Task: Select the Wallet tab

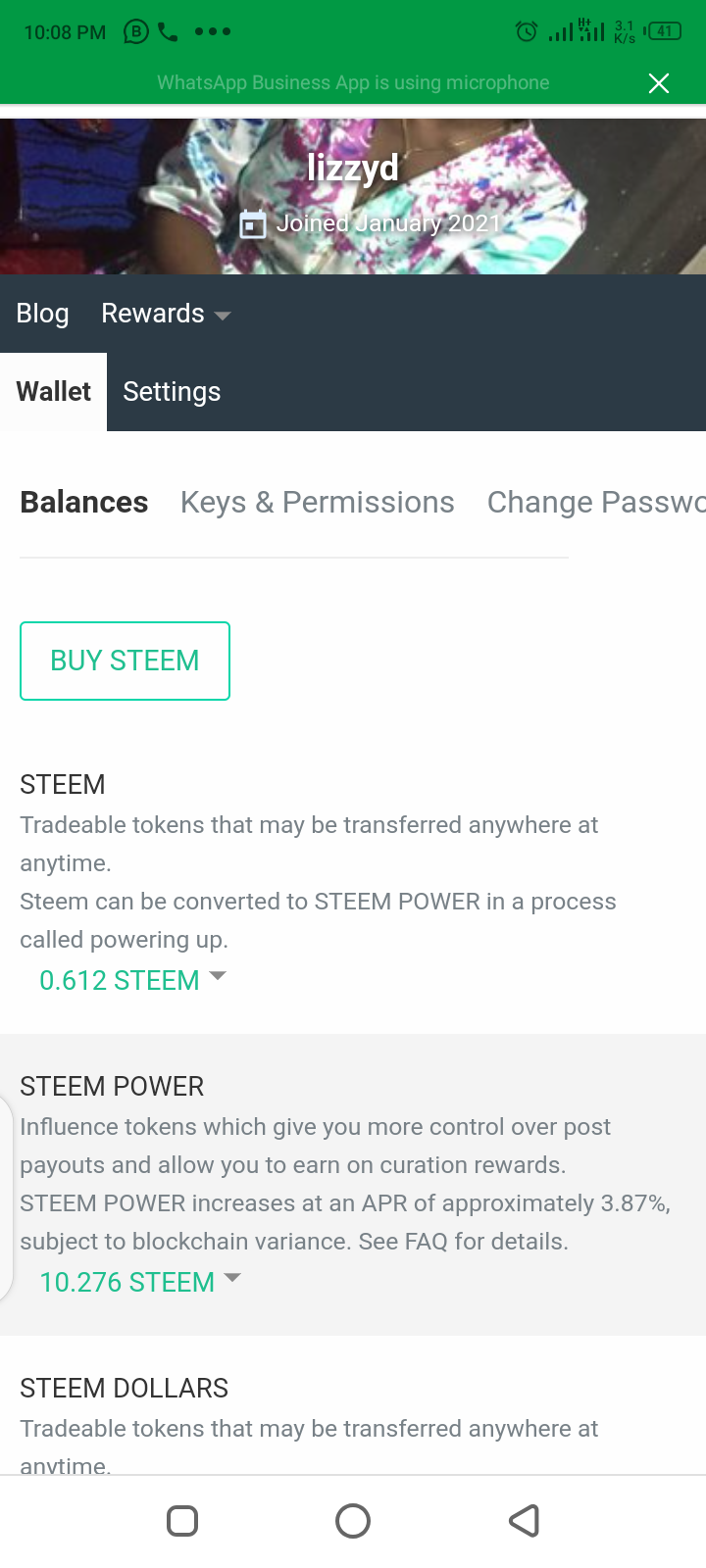Action: (54, 392)
